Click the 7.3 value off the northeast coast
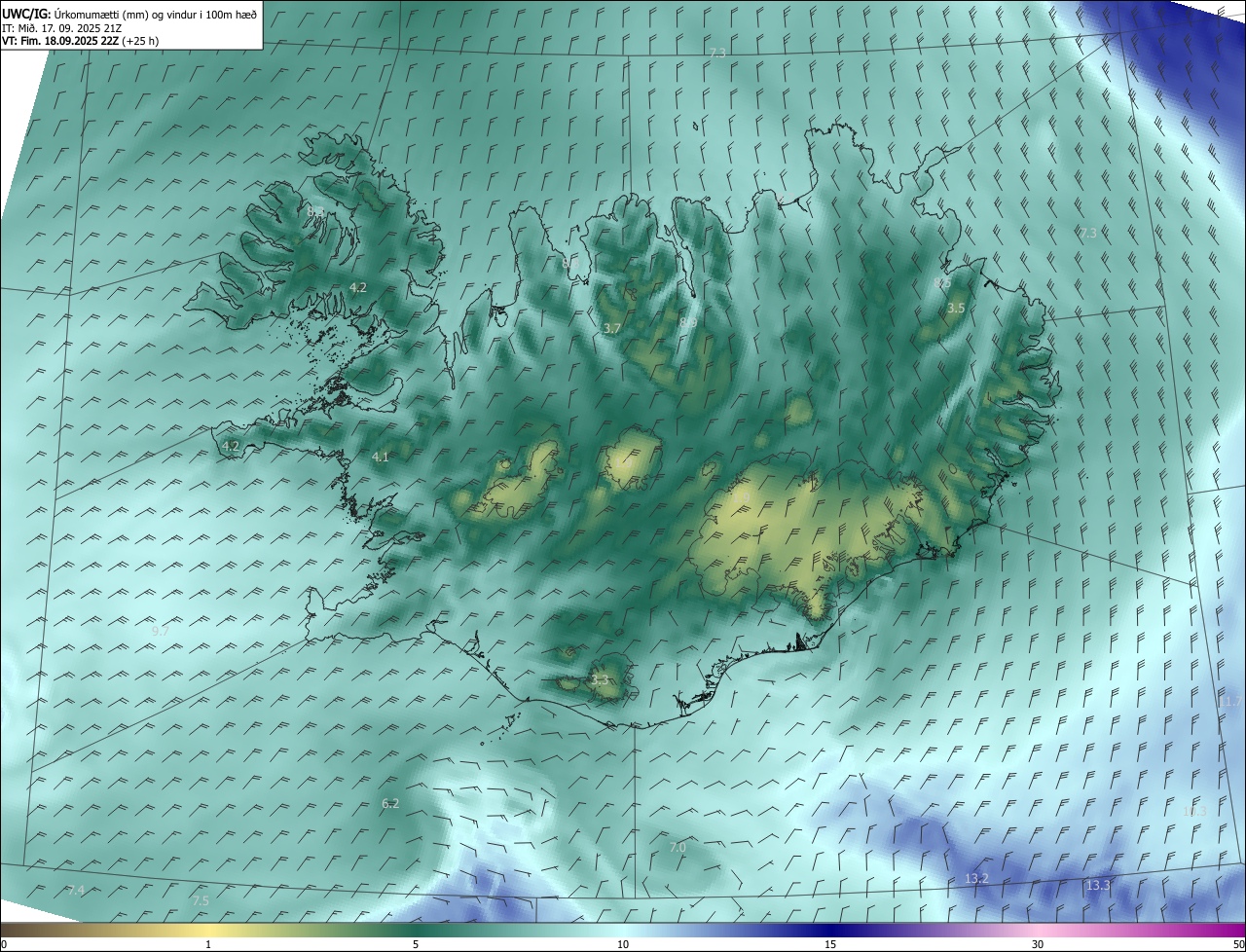The height and width of the screenshot is (952, 1246). (1088, 233)
